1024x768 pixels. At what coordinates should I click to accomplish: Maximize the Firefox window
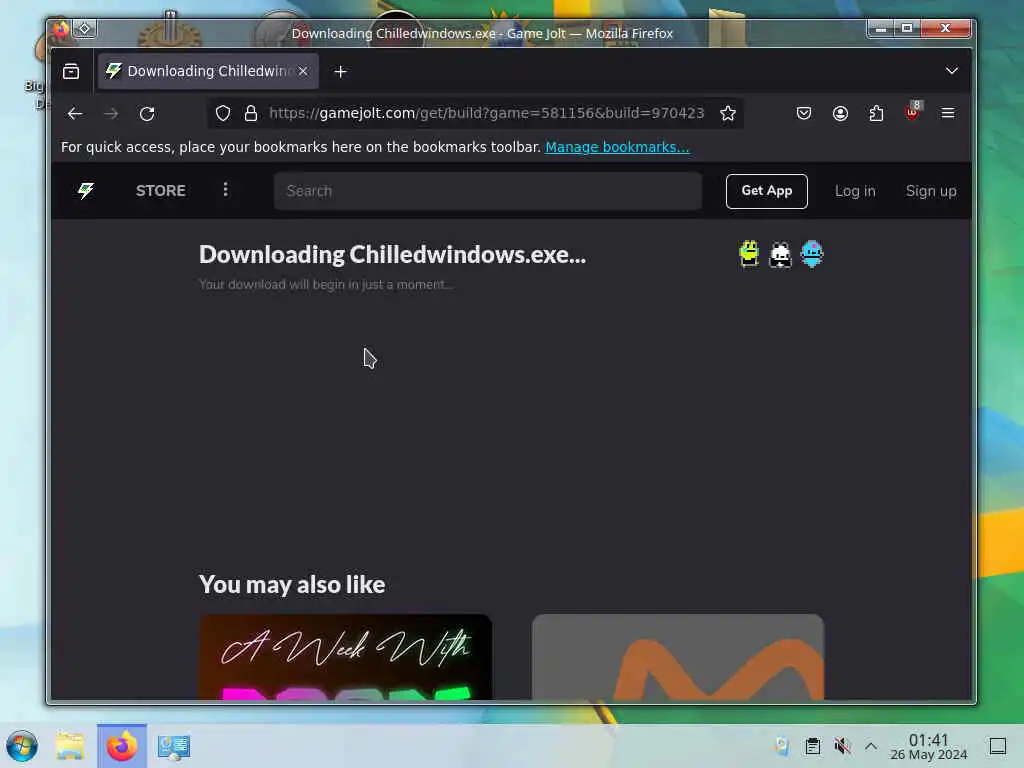tap(907, 28)
